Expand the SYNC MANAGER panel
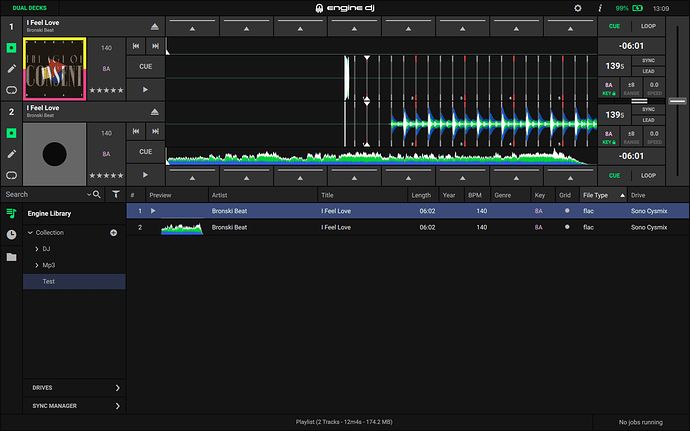This screenshot has width=690, height=431. point(74,406)
